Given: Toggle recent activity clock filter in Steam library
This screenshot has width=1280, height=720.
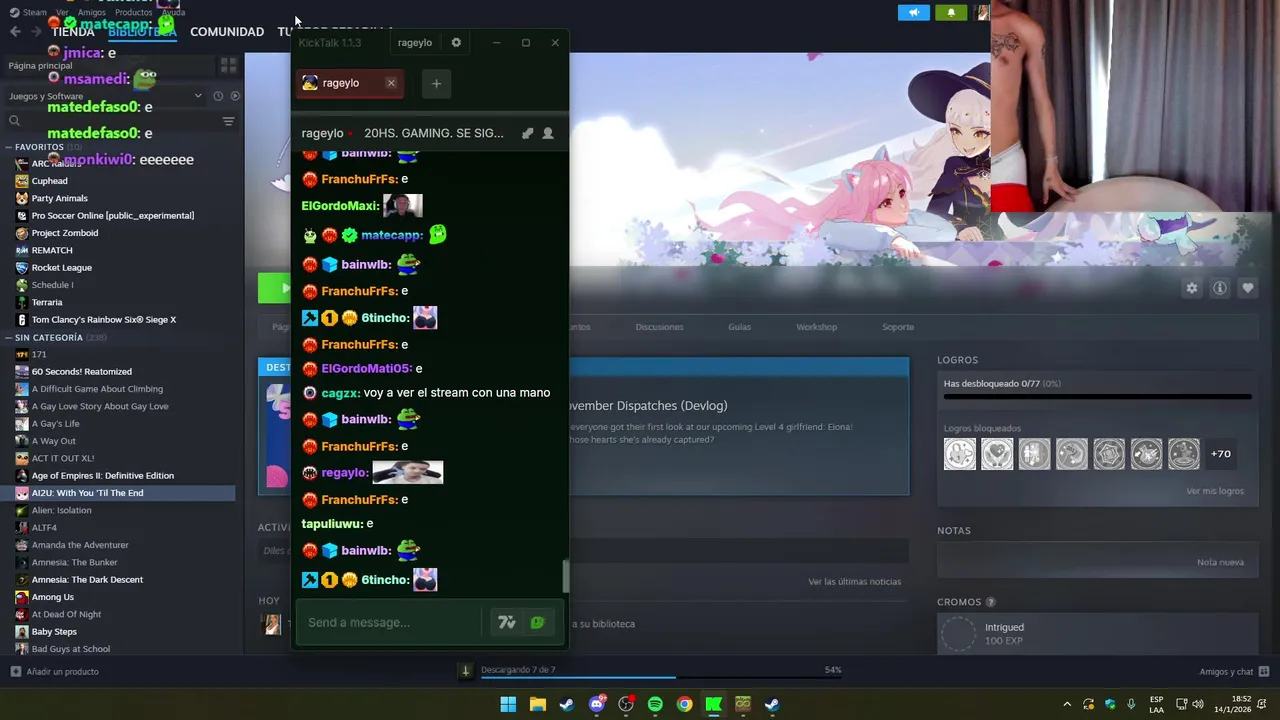Looking at the screenshot, I should pyautogui.click(x=218, y=96).
